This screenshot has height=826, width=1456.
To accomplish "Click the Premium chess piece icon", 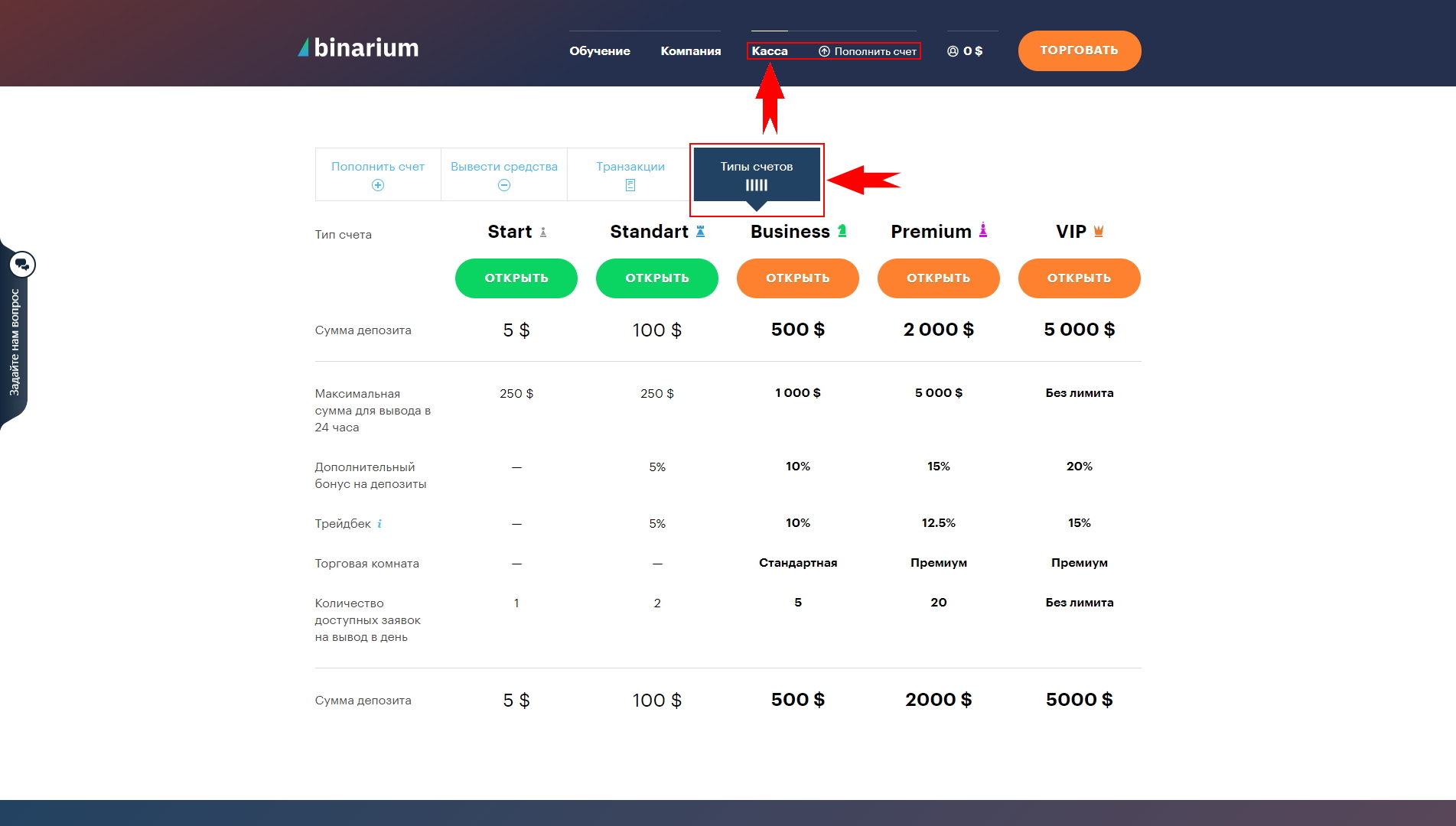I will click(x=983, y=230).
